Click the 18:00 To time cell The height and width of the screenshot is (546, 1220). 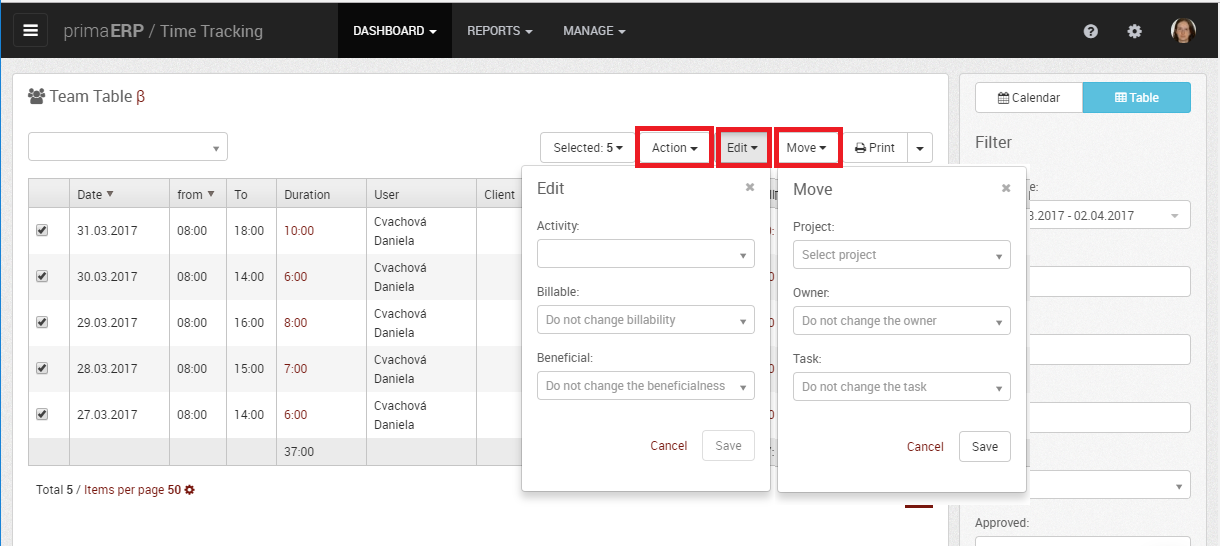coord(250,231)
